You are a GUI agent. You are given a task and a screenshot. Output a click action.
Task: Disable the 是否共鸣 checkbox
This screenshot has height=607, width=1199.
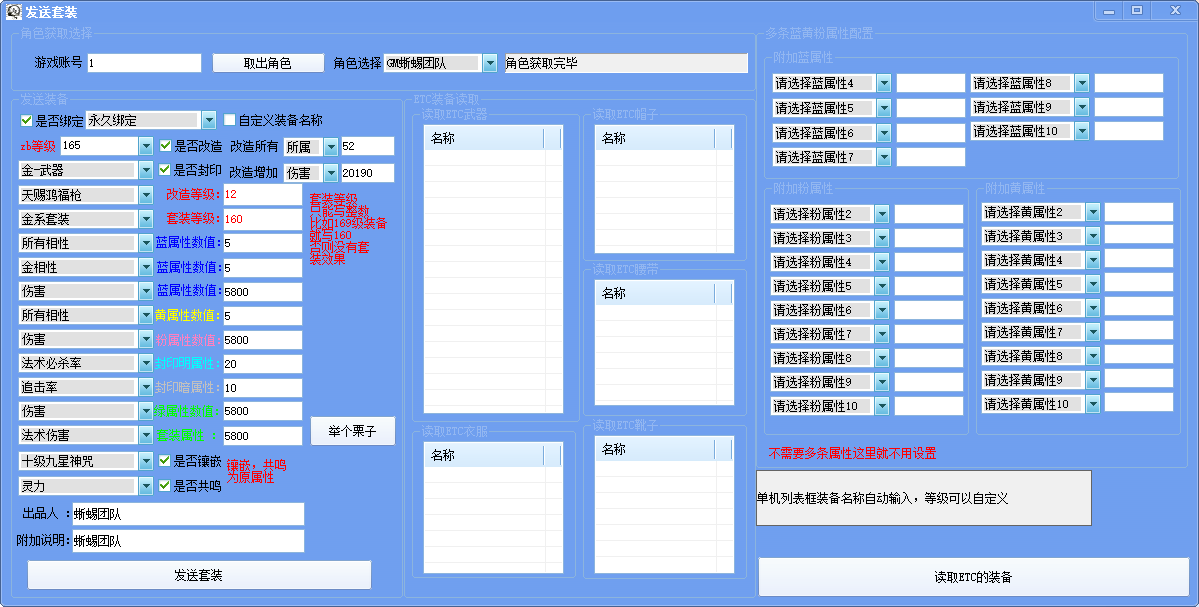(166, 486)
